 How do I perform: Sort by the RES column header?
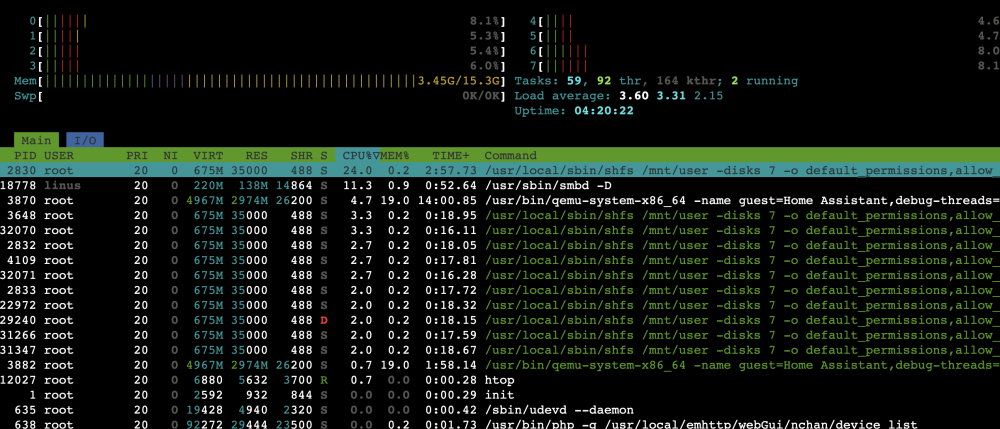pyautogui.click(x=256, y=156)
